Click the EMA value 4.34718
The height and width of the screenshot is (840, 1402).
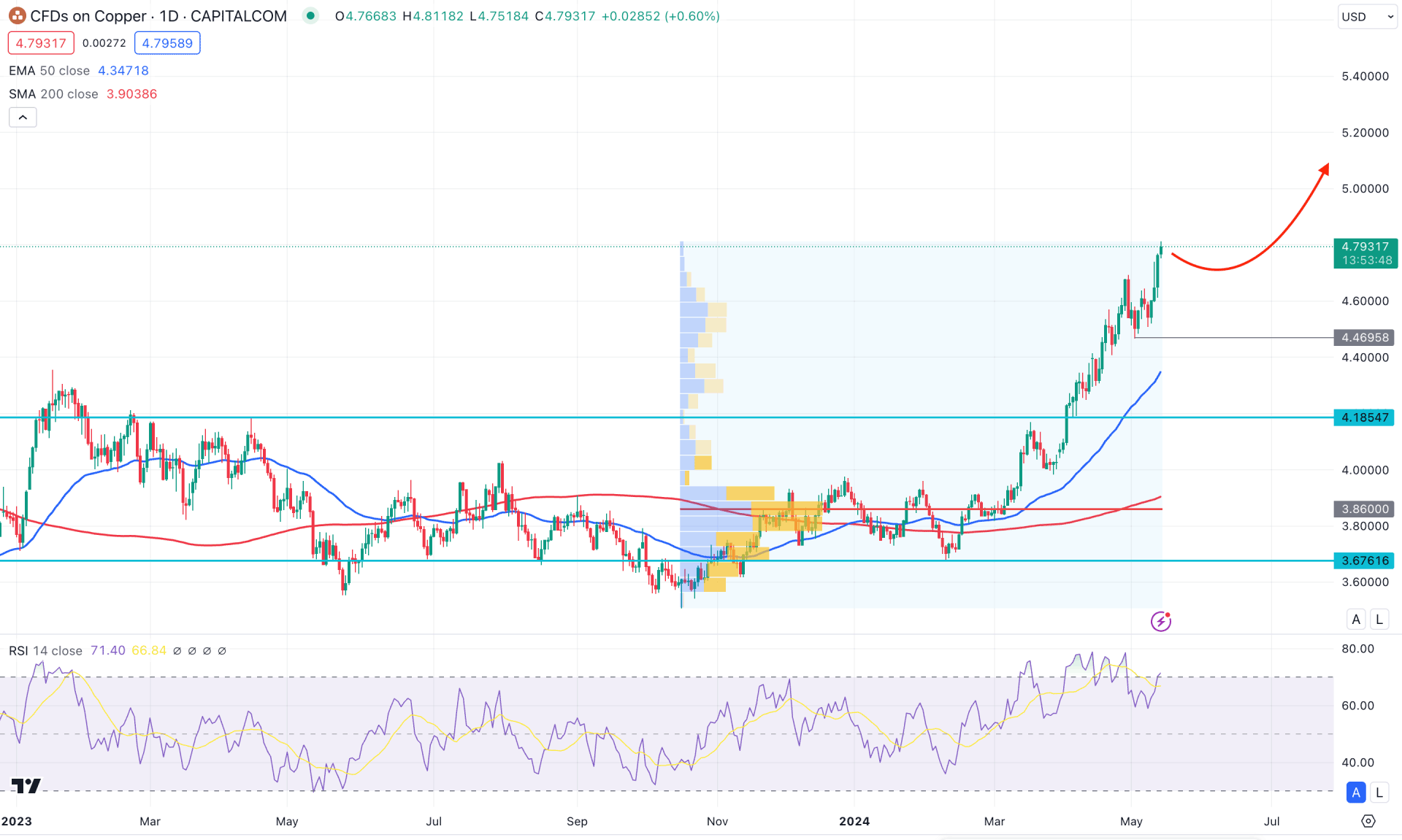pyautogui.click(x=123, y=71)
